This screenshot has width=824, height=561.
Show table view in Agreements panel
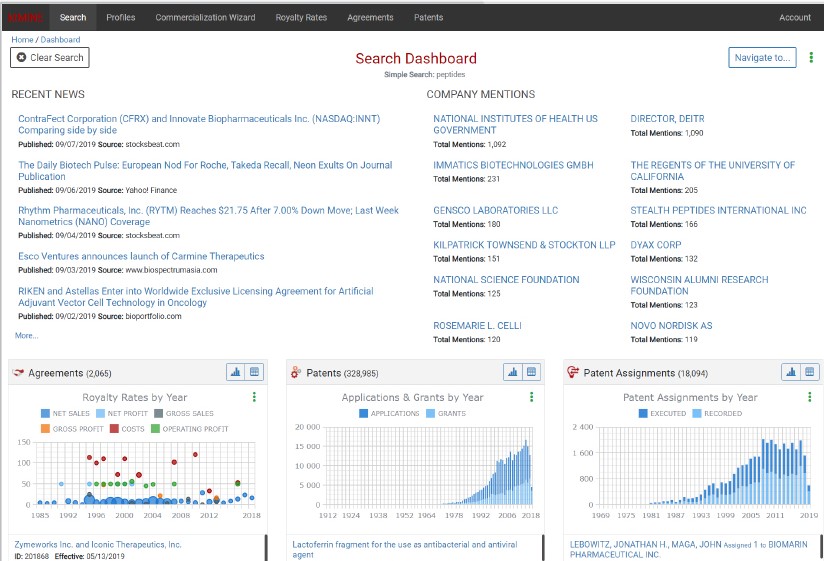click(x=254, y=372)
